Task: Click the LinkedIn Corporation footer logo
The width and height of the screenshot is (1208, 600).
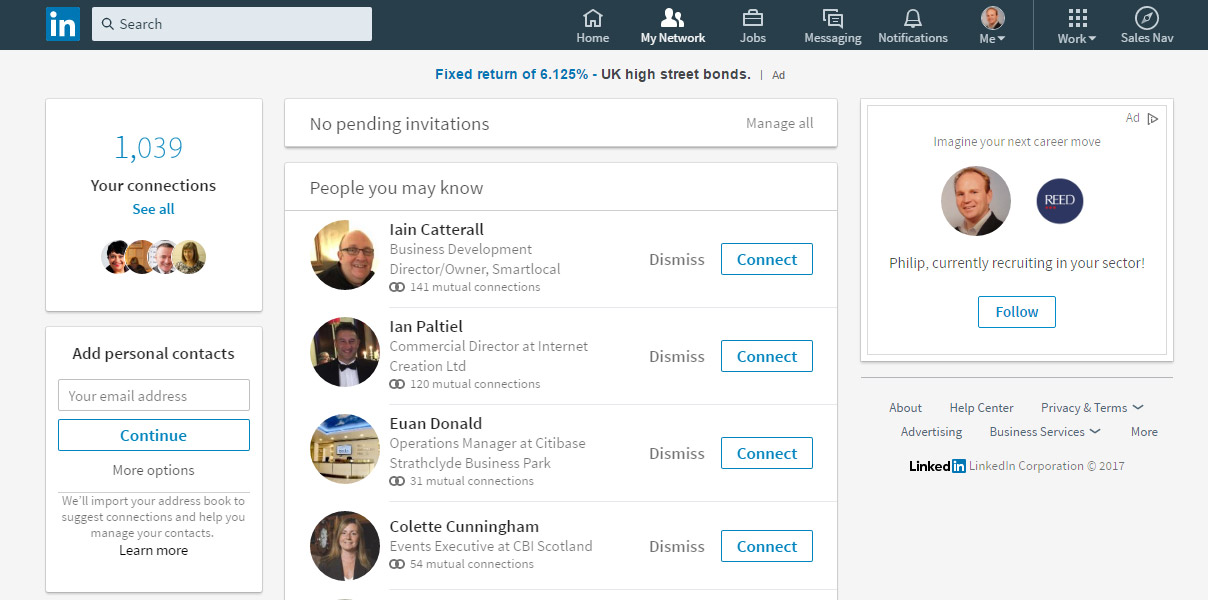Action: pos(937,465)
